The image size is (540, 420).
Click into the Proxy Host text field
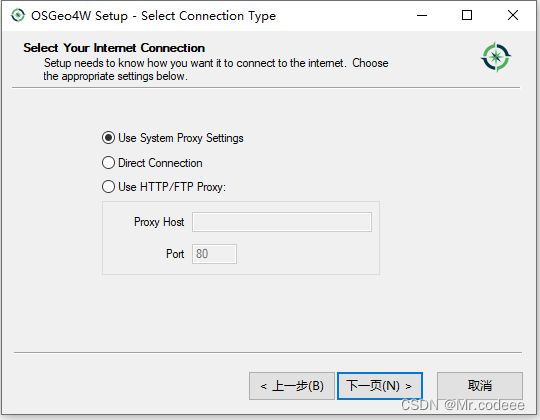(x=282, y=222)
